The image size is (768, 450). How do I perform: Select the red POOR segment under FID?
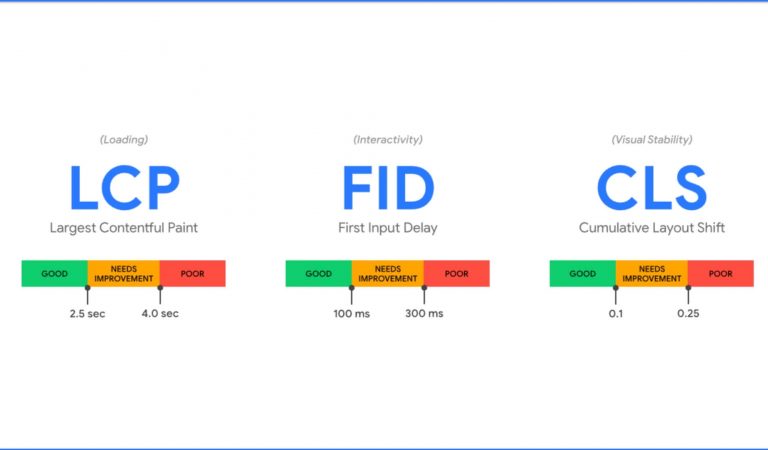pyautogui.click(x=456, y=274)
